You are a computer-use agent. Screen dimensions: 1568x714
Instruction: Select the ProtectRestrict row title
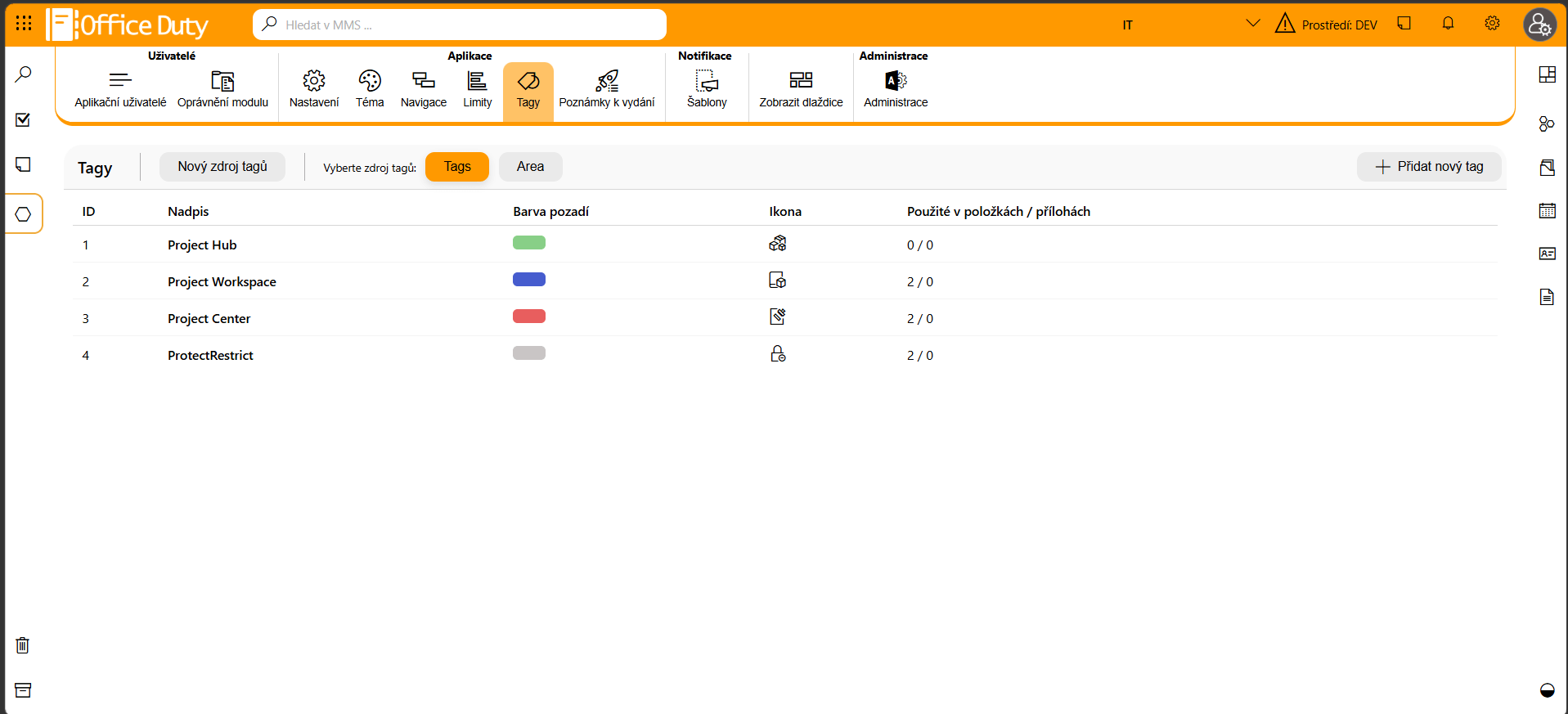click(x=210, y=355)
